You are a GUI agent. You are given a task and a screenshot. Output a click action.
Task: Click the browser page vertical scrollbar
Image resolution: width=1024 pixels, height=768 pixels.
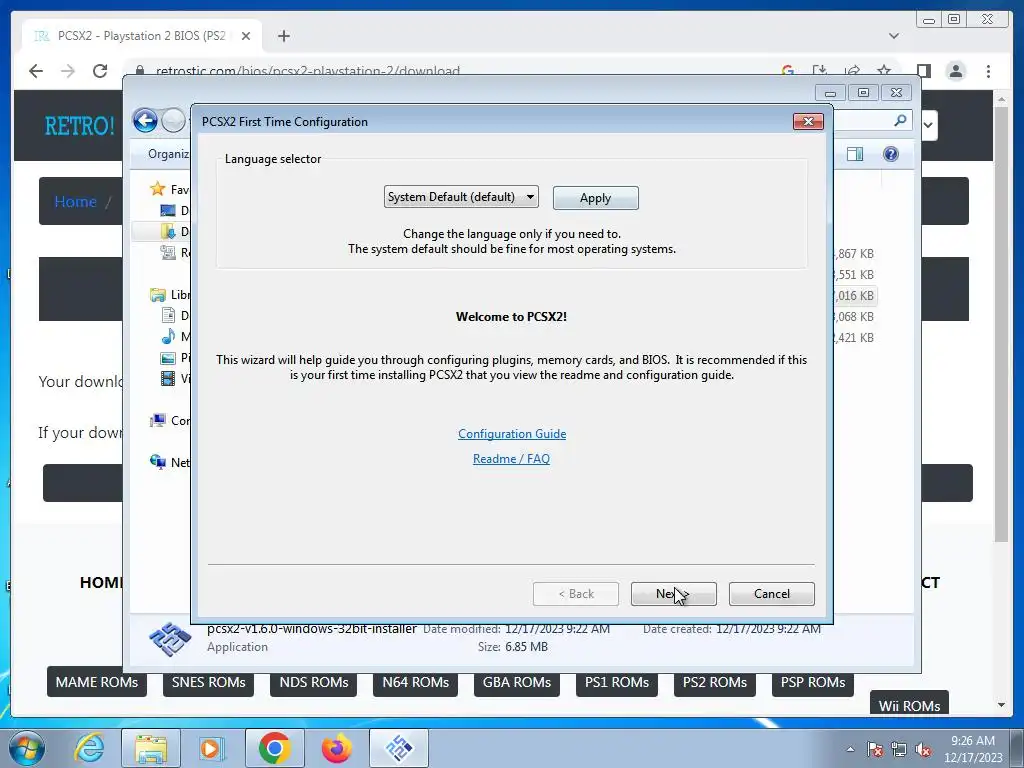[1001, 325]
